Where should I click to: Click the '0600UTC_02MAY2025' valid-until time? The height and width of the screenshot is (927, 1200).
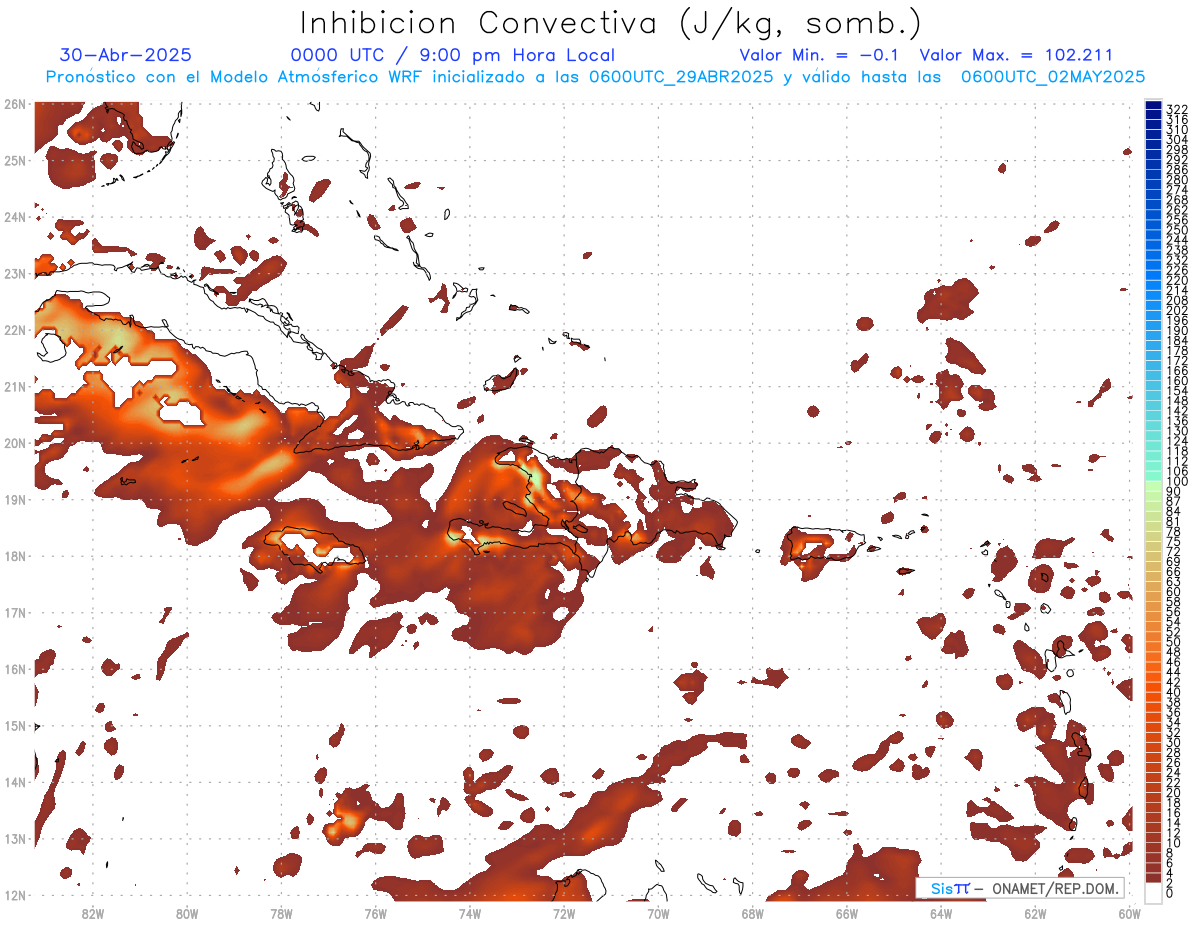click(1053, 77)
